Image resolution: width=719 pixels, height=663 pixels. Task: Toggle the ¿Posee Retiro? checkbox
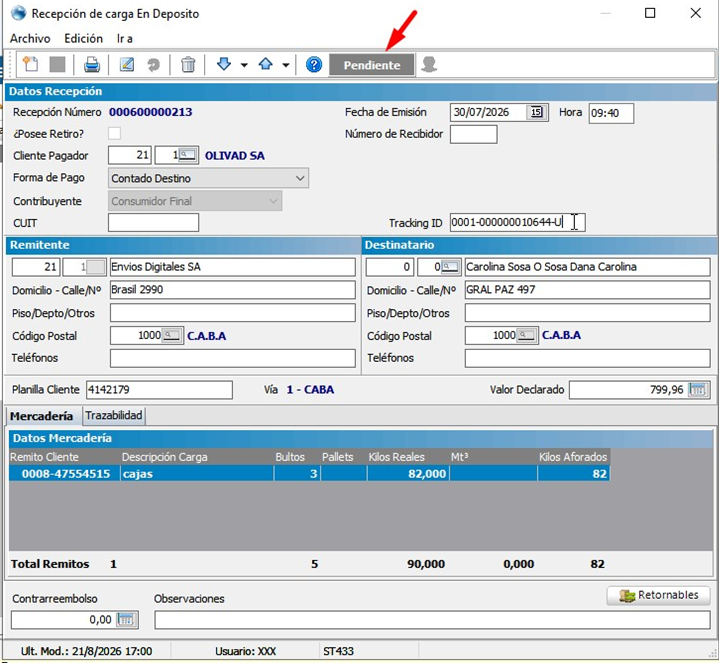[114, 133]
